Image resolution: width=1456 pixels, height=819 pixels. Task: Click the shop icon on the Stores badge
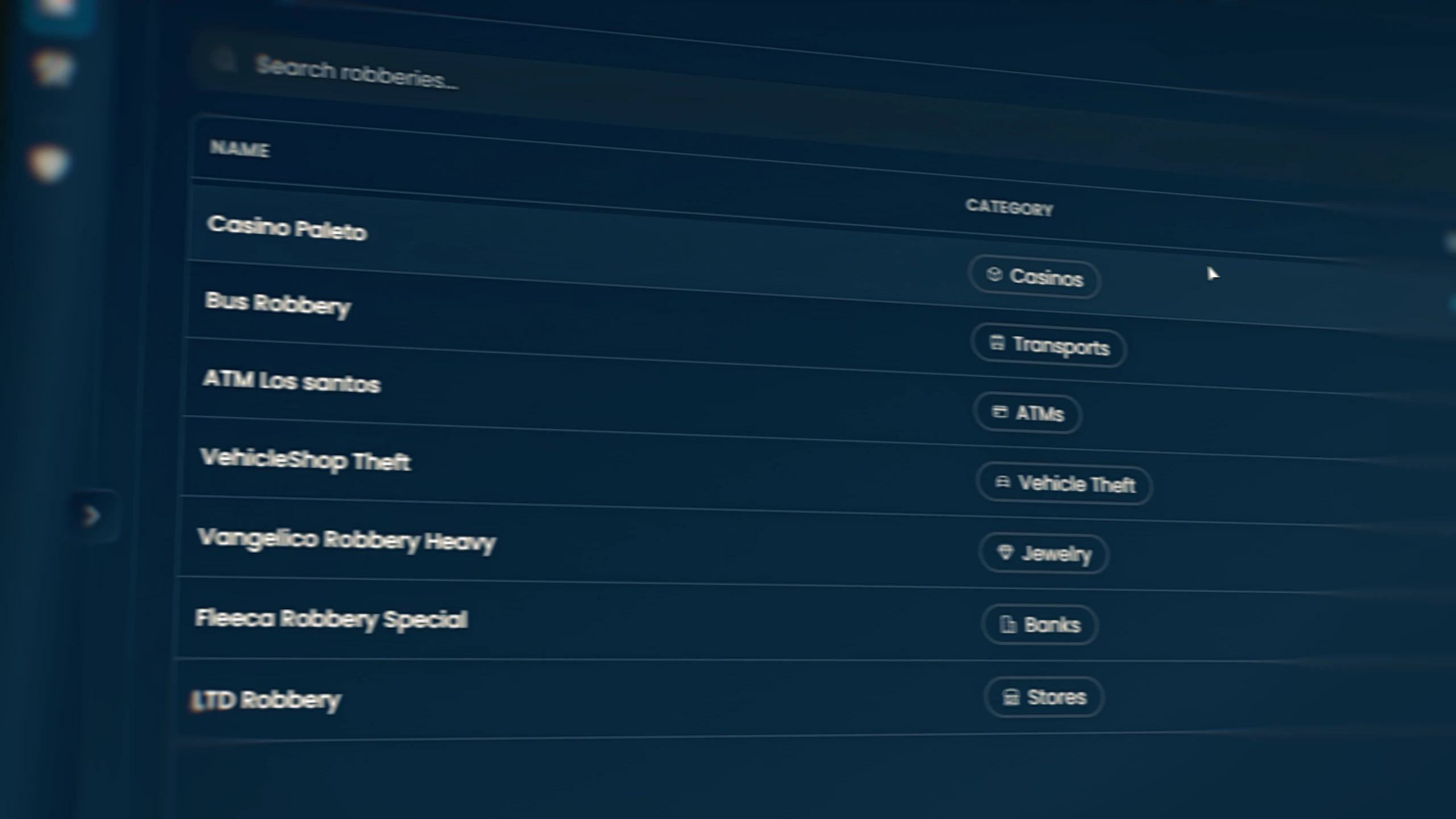pos(1011,697)
